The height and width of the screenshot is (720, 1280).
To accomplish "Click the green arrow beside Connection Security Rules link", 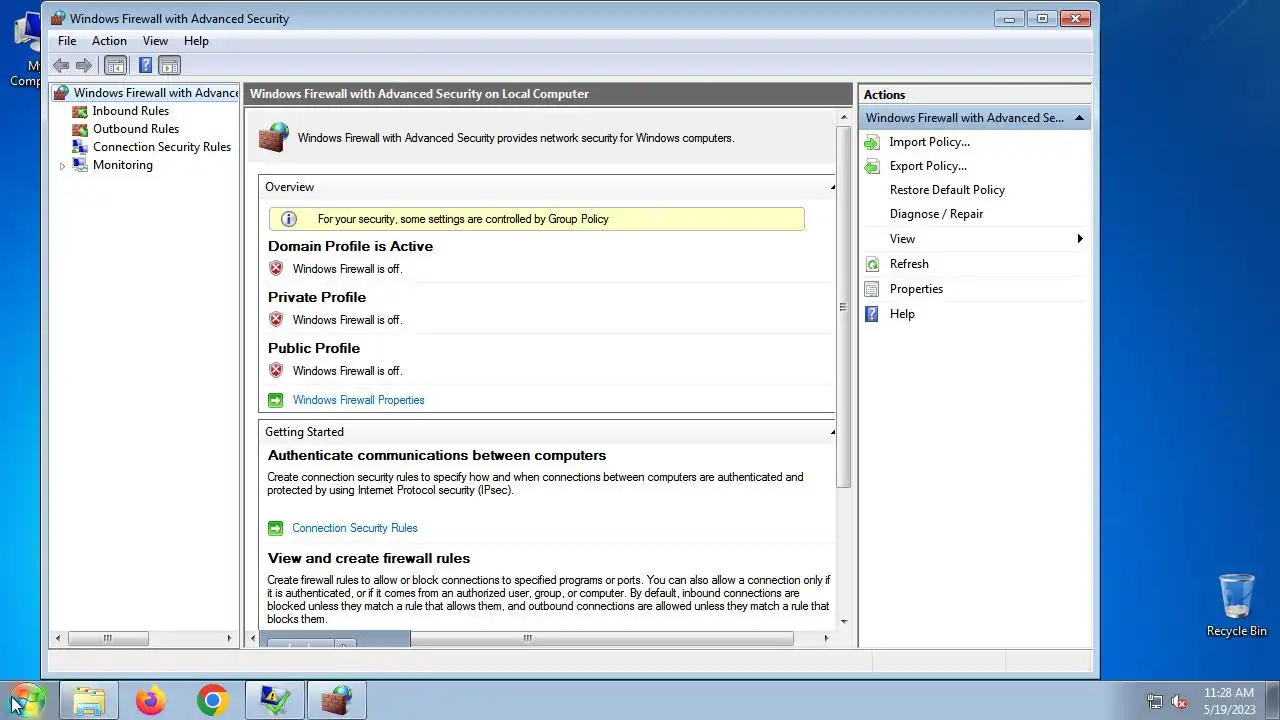I will 276,528.
